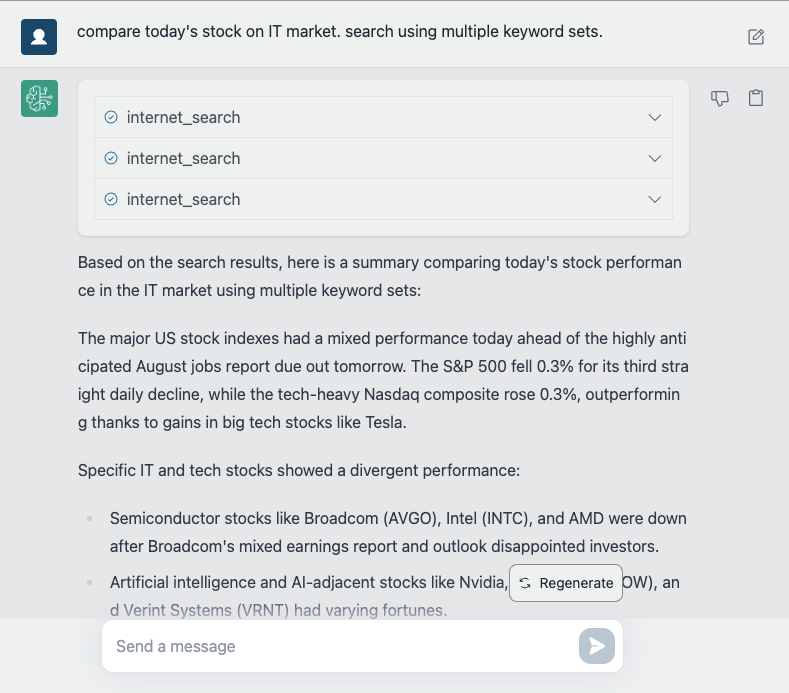Expand the second internet_search chevron

click(655, 159)
